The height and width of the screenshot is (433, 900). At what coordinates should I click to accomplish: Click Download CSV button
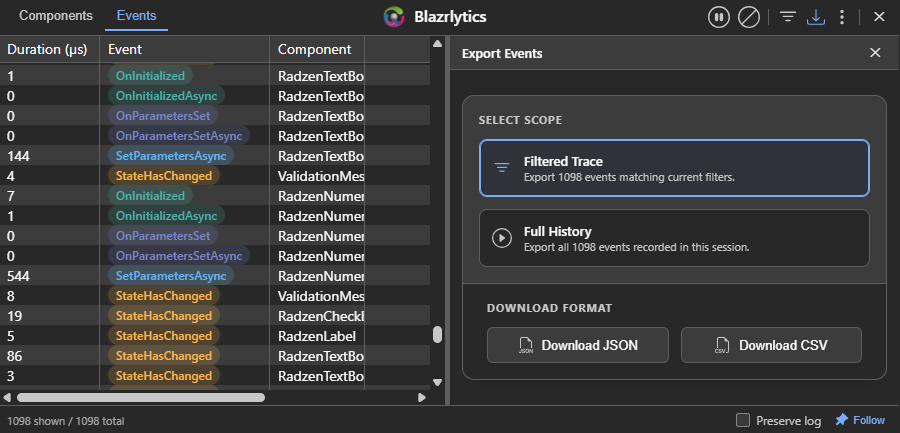click(x=771, y=345)
